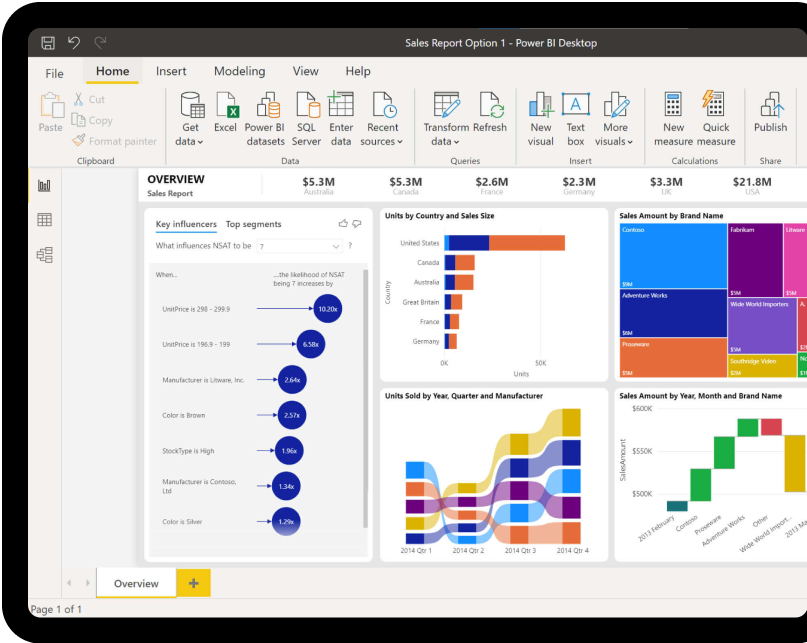807x643 pixels.
Task: Open the Enter data table tool
Action: [x=341, y=119]
